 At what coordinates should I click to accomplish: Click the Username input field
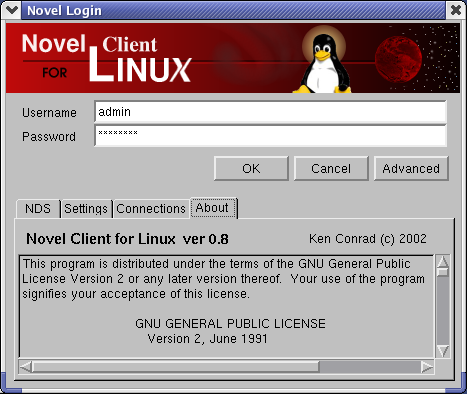click(270, 112)
